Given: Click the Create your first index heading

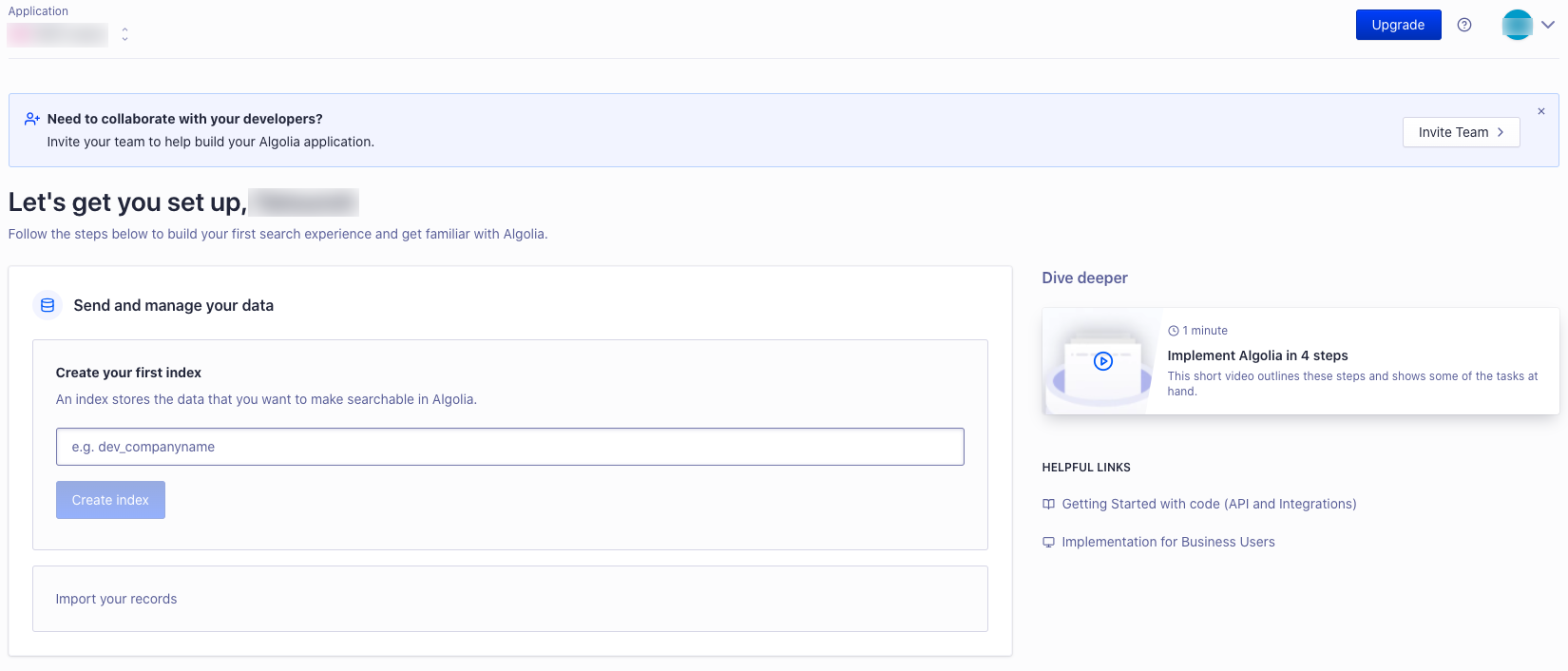Looking at the screenshot, I should pos(128,373).
